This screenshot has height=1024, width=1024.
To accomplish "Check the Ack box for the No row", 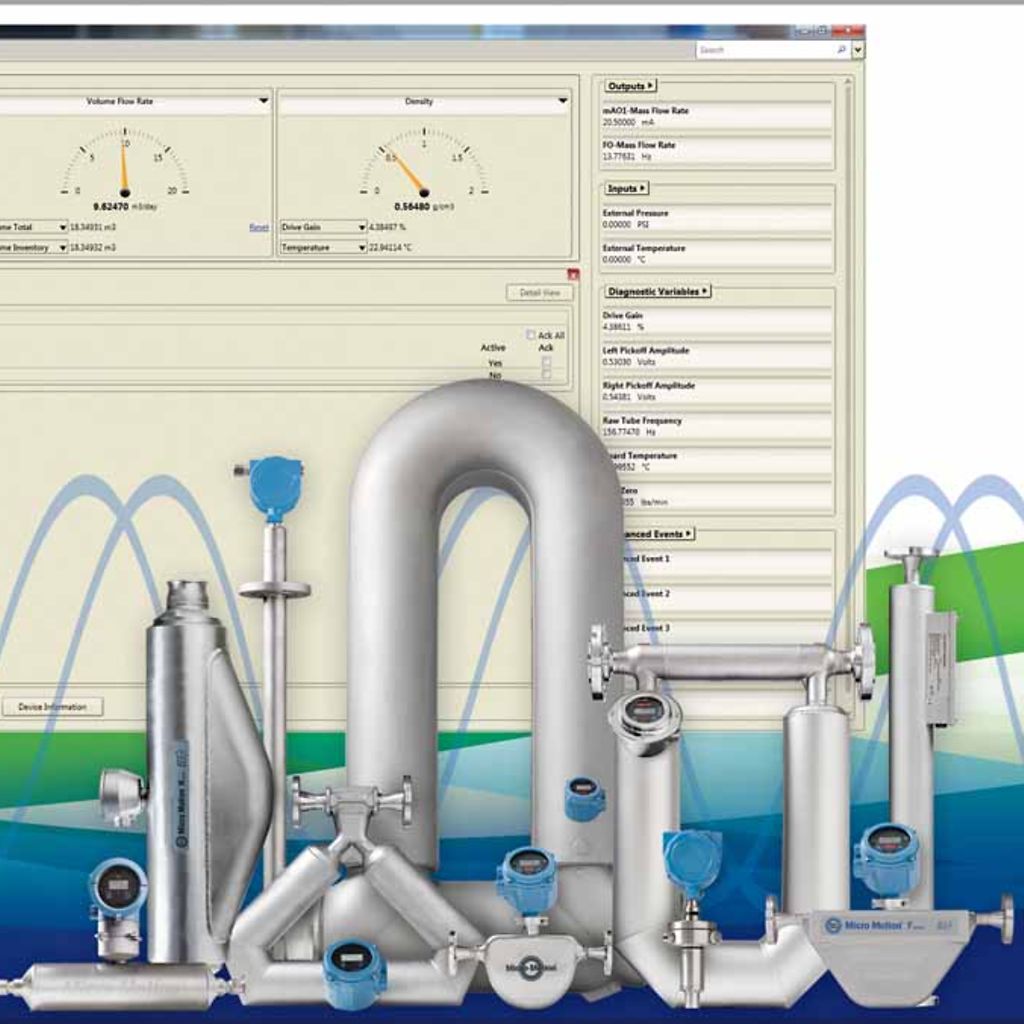I will click(x=546, y=375).
